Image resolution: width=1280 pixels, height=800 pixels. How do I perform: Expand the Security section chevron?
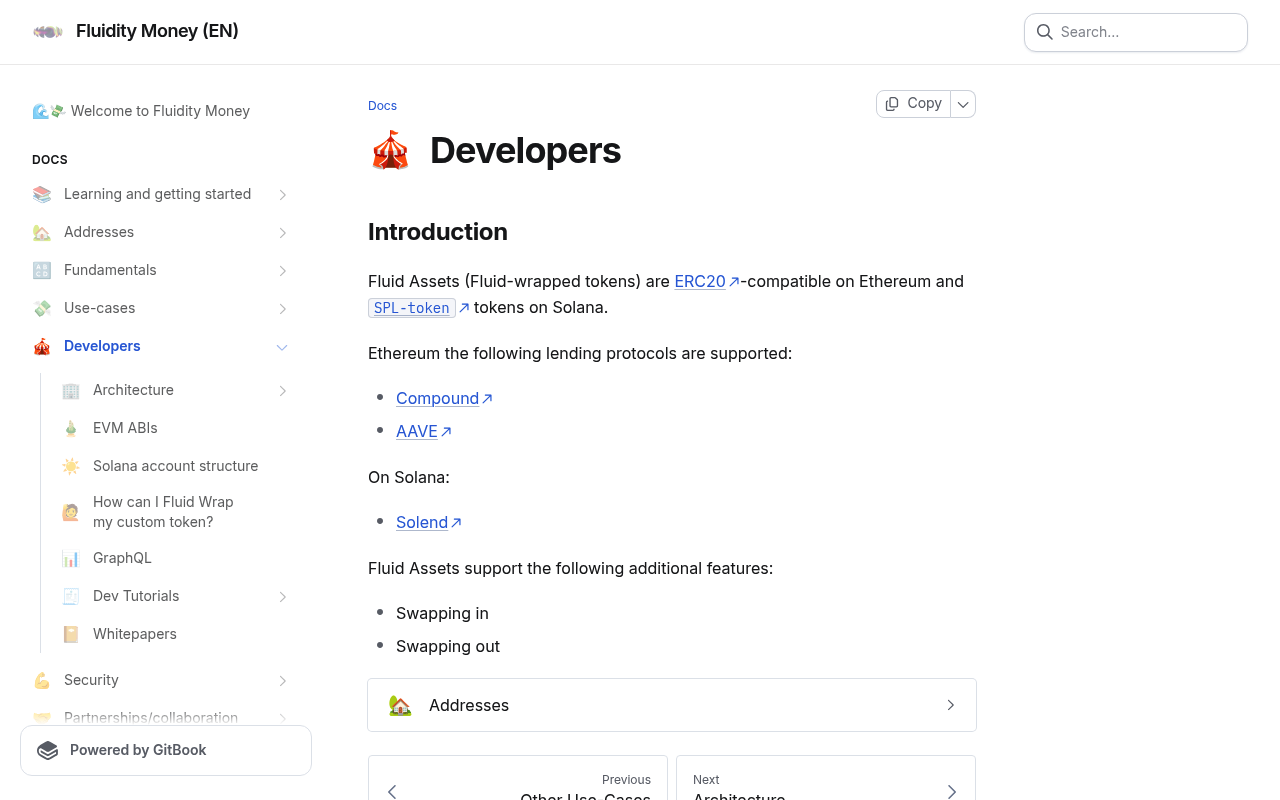(x=283, y=681)
